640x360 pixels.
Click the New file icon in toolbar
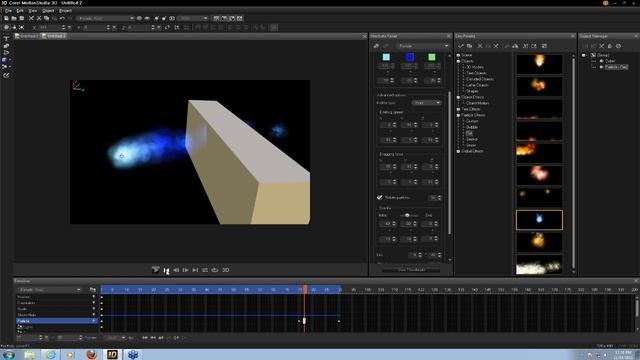coord(6,18)
